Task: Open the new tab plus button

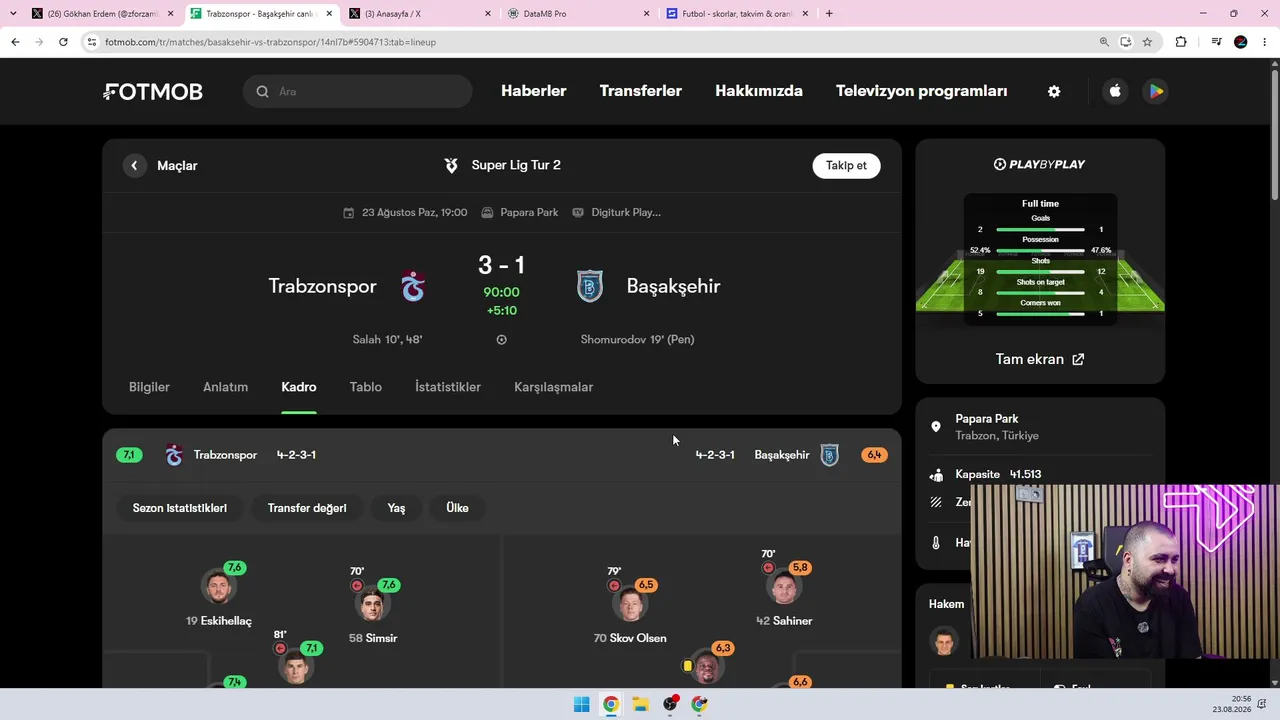Action: coord(829,14)
